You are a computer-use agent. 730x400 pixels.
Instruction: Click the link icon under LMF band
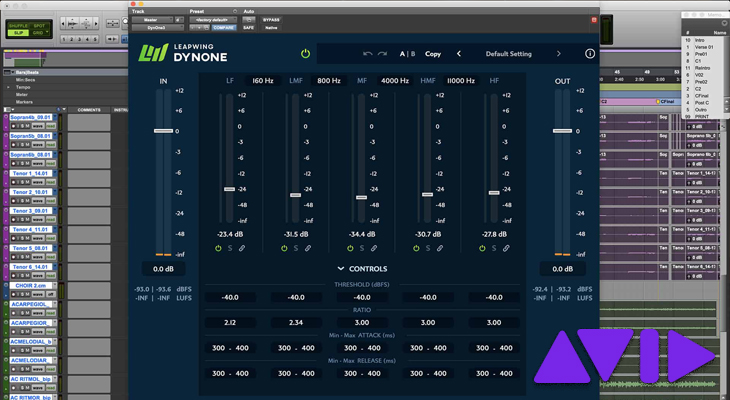pyautogui.click(x=308, y=248)
